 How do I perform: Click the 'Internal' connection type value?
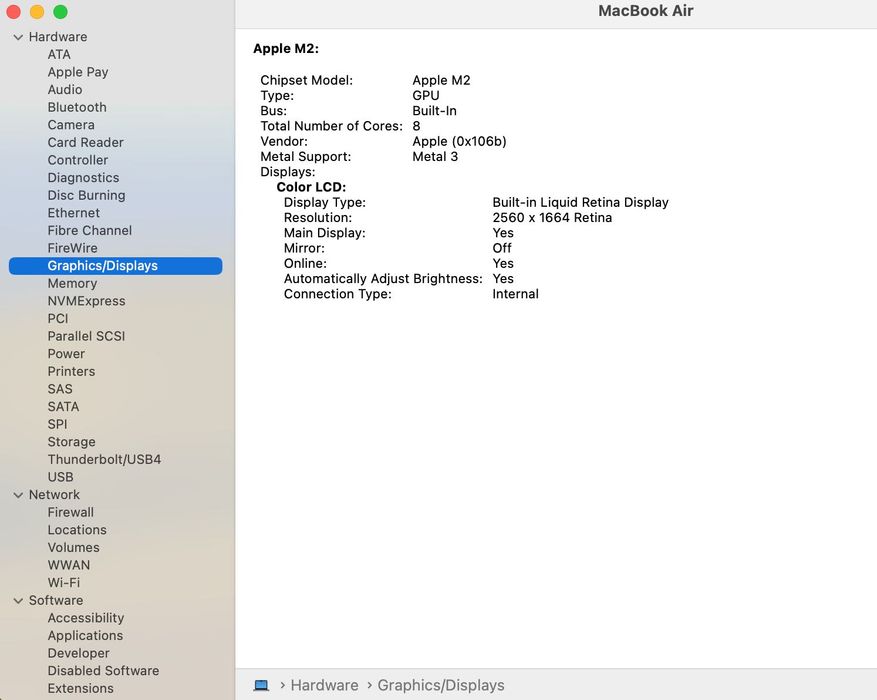pos(515,294)
